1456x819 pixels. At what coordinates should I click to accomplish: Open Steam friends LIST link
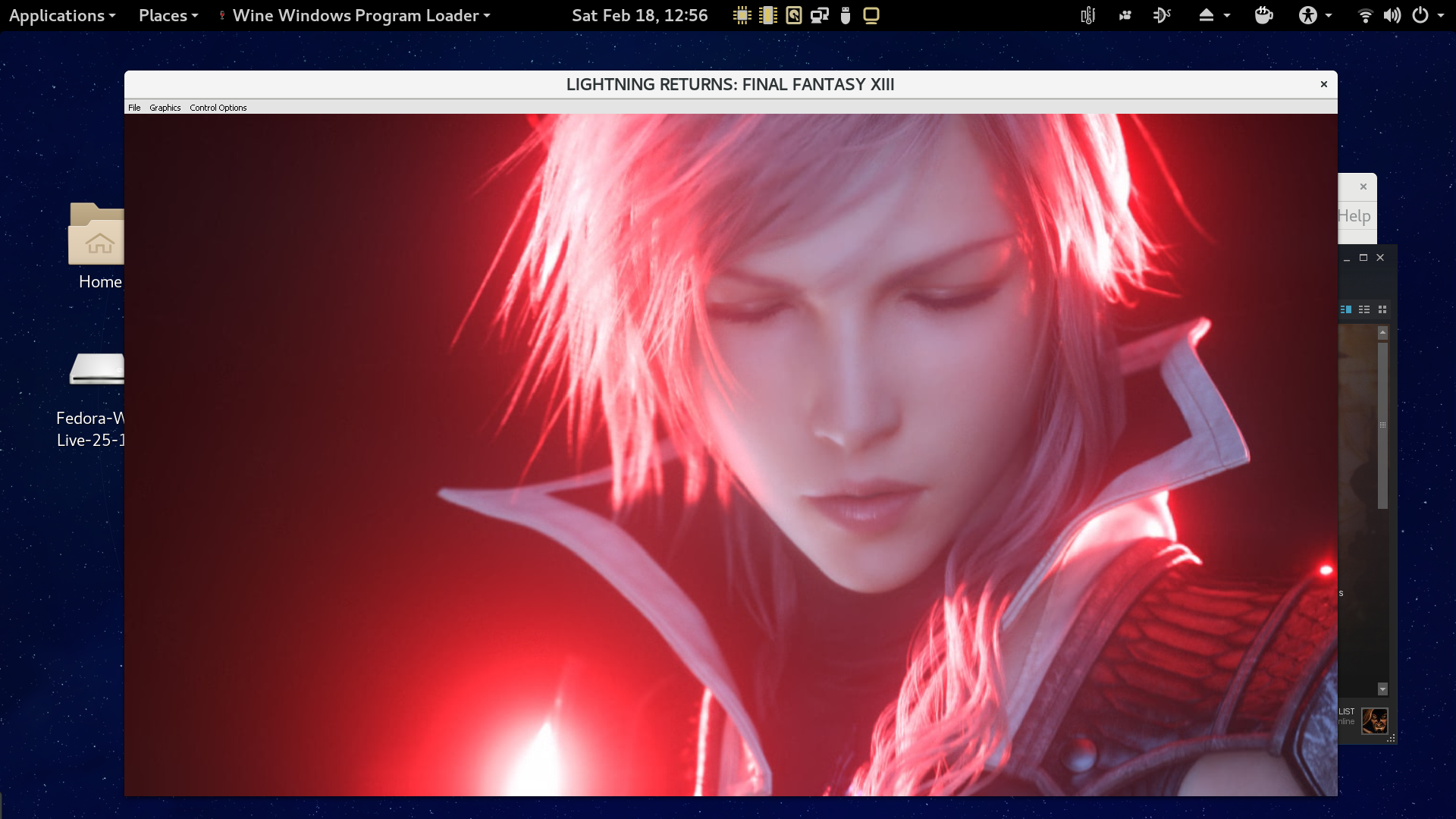pos(1346,711)
